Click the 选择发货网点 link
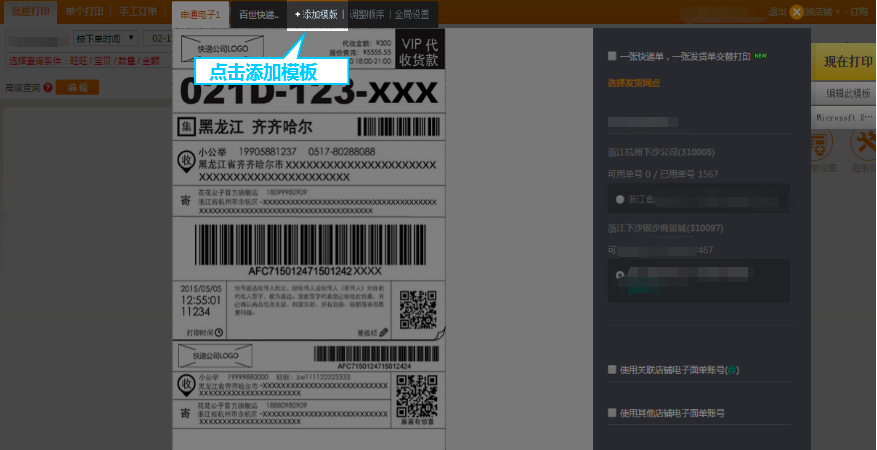Image resolution: width=877 pixels, height=450 pixels. coord(633,83)
